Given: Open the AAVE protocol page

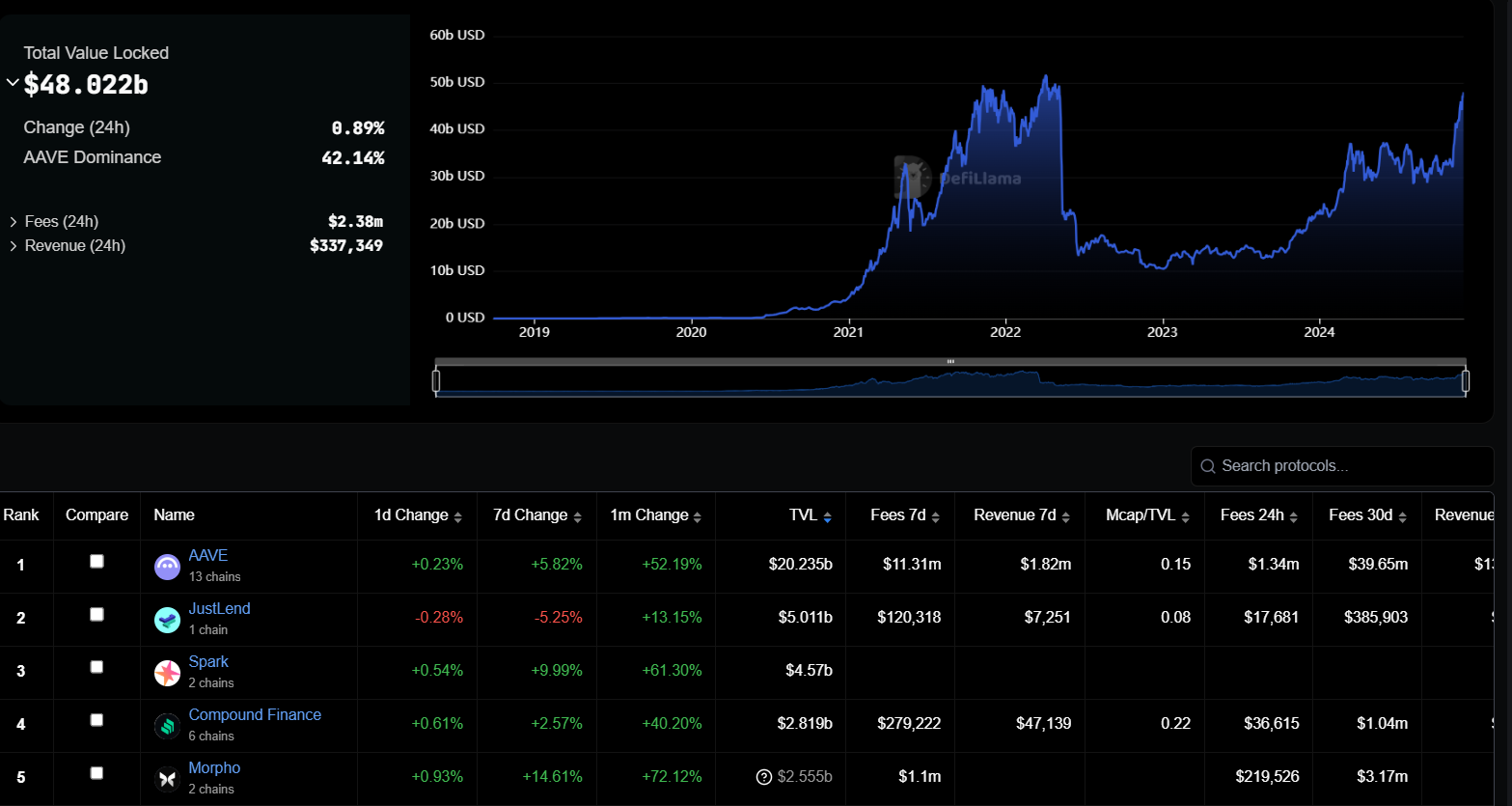Looking at the screenshot, I should pos(208,556).
